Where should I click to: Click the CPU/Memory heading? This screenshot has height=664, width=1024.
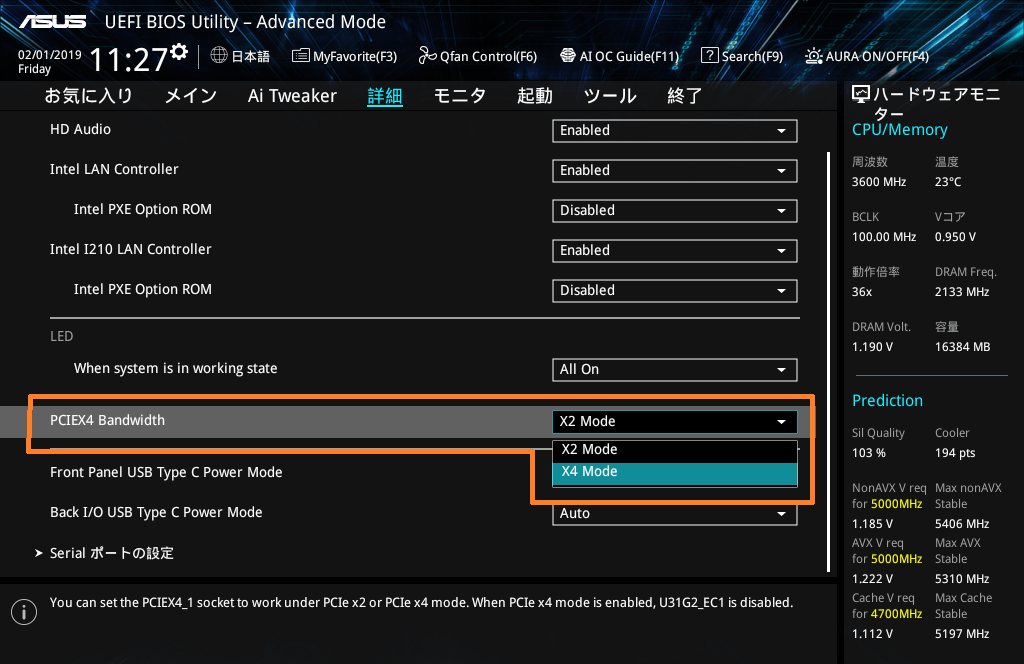[899, 130]
